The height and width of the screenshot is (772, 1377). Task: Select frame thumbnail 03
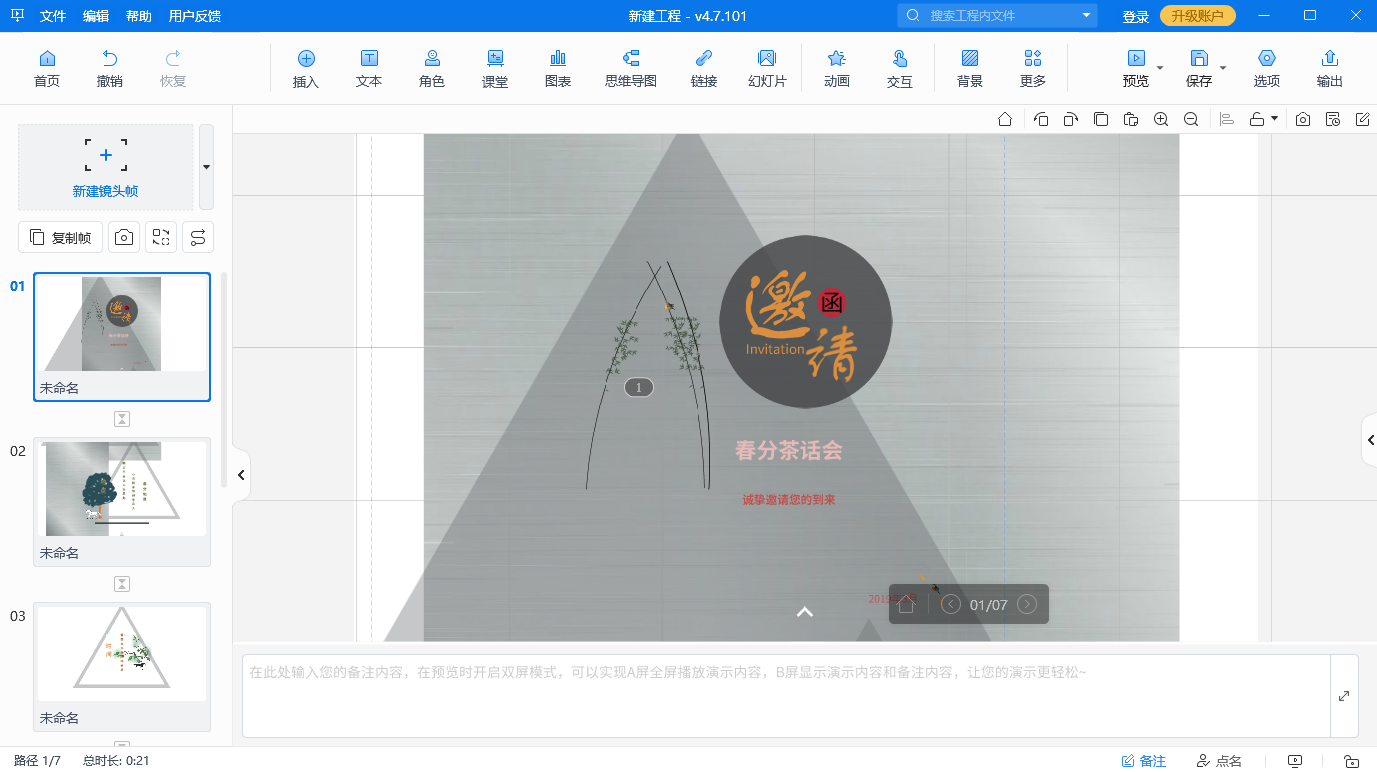pos(122,667)
